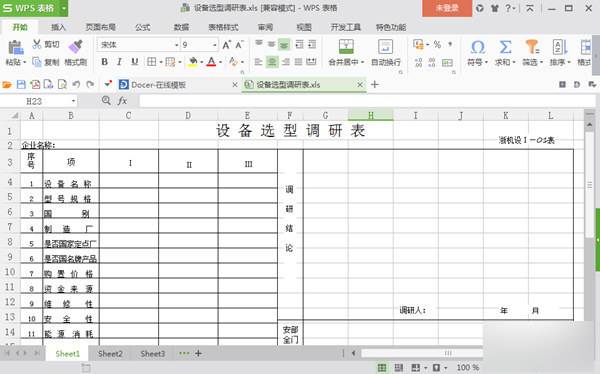Viewport: 600px width, 374px height.
Task: Expand the fill color dropdown arrow
Action: (x=202, y=62)
